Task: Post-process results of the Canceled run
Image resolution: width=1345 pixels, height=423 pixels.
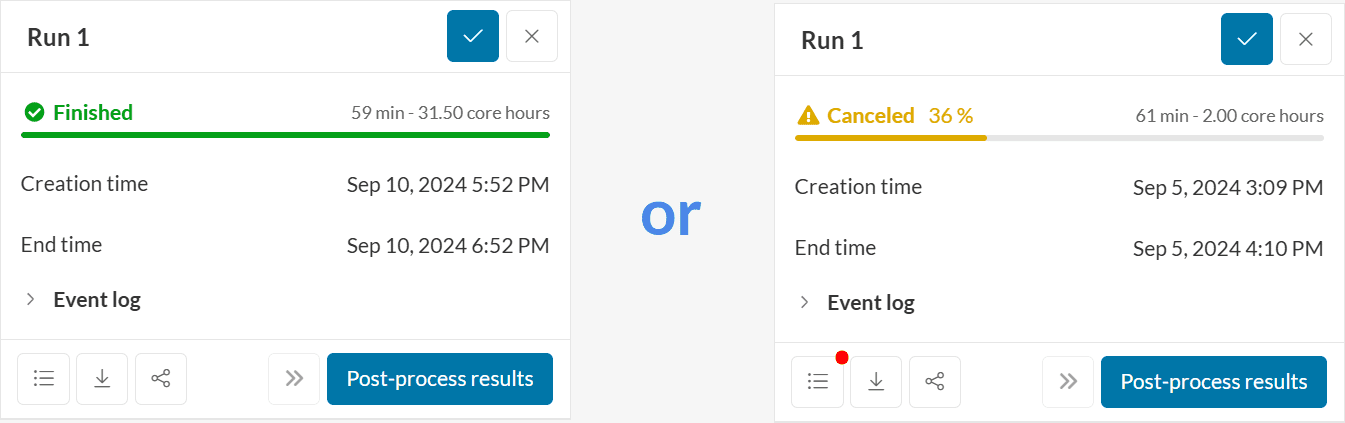Action: [x=1214, y=382]
